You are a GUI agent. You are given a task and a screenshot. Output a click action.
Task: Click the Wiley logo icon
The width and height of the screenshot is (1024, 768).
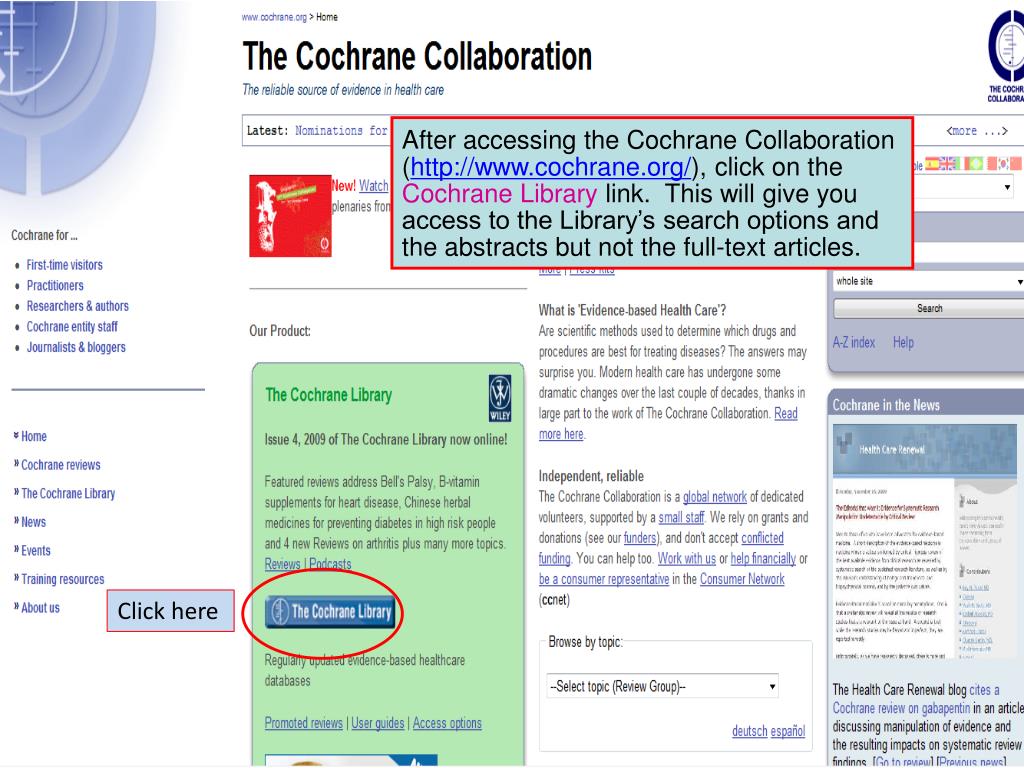(x=500, y=398)
